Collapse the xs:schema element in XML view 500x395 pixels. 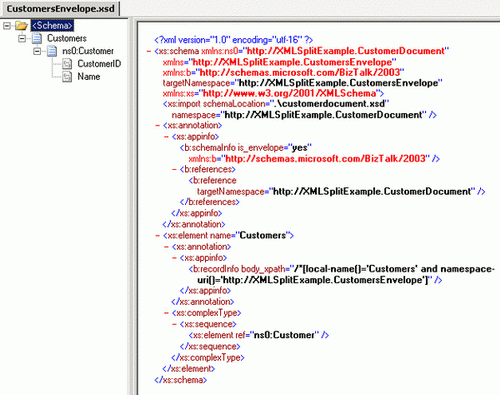(x=149, y=51)
